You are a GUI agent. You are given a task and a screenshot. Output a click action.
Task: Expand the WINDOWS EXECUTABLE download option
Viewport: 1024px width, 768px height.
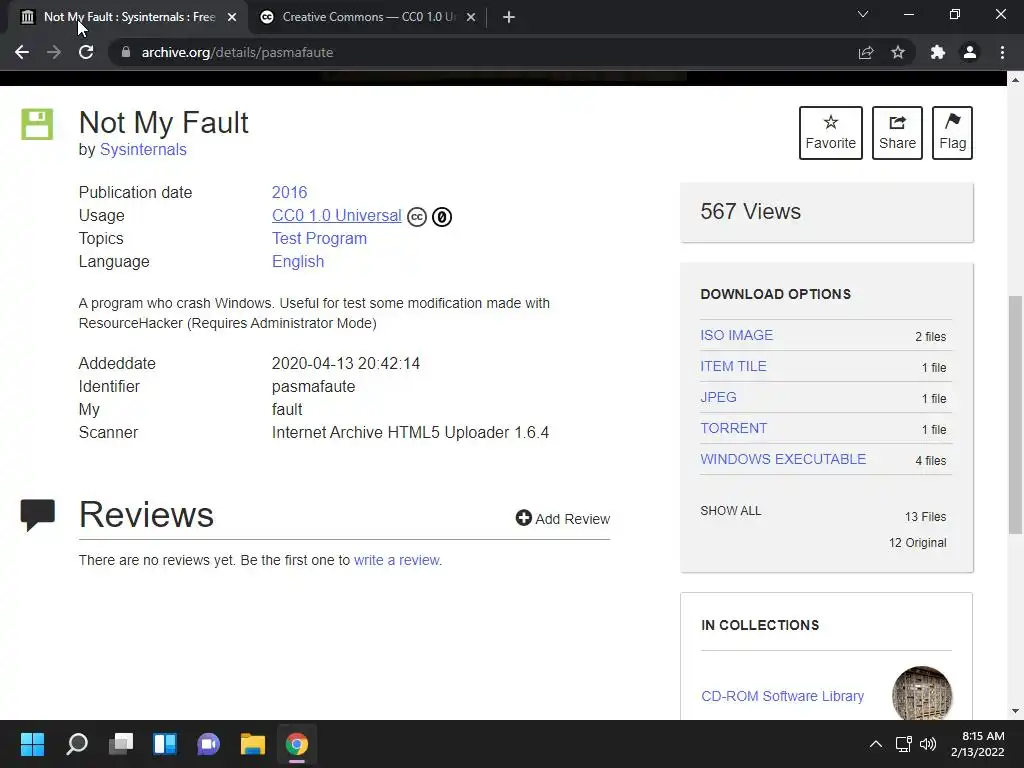783,459
